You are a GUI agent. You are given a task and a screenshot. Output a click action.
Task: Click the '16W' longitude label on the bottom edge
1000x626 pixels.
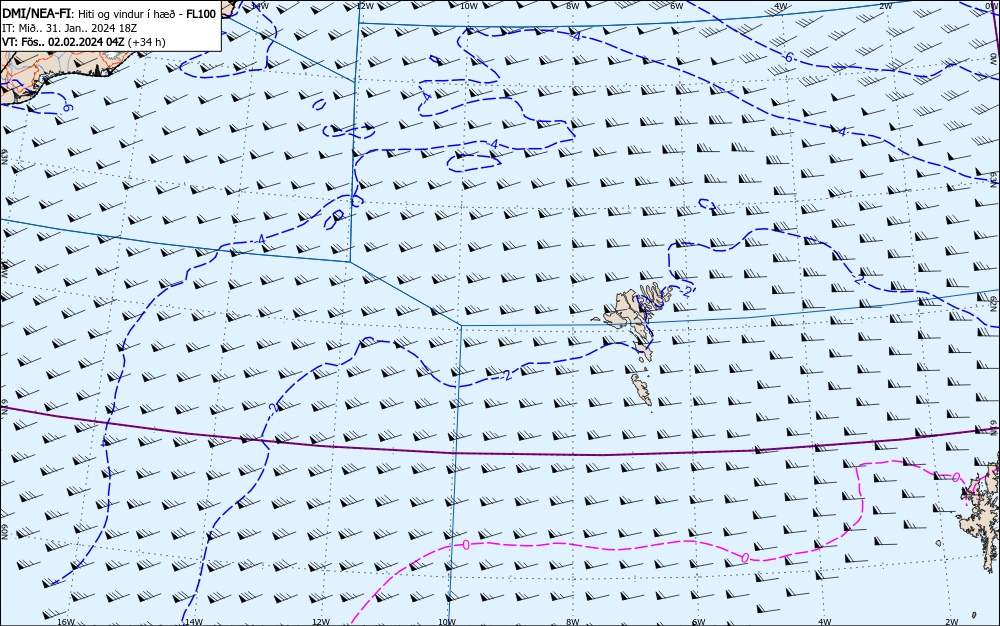[66, 622]
